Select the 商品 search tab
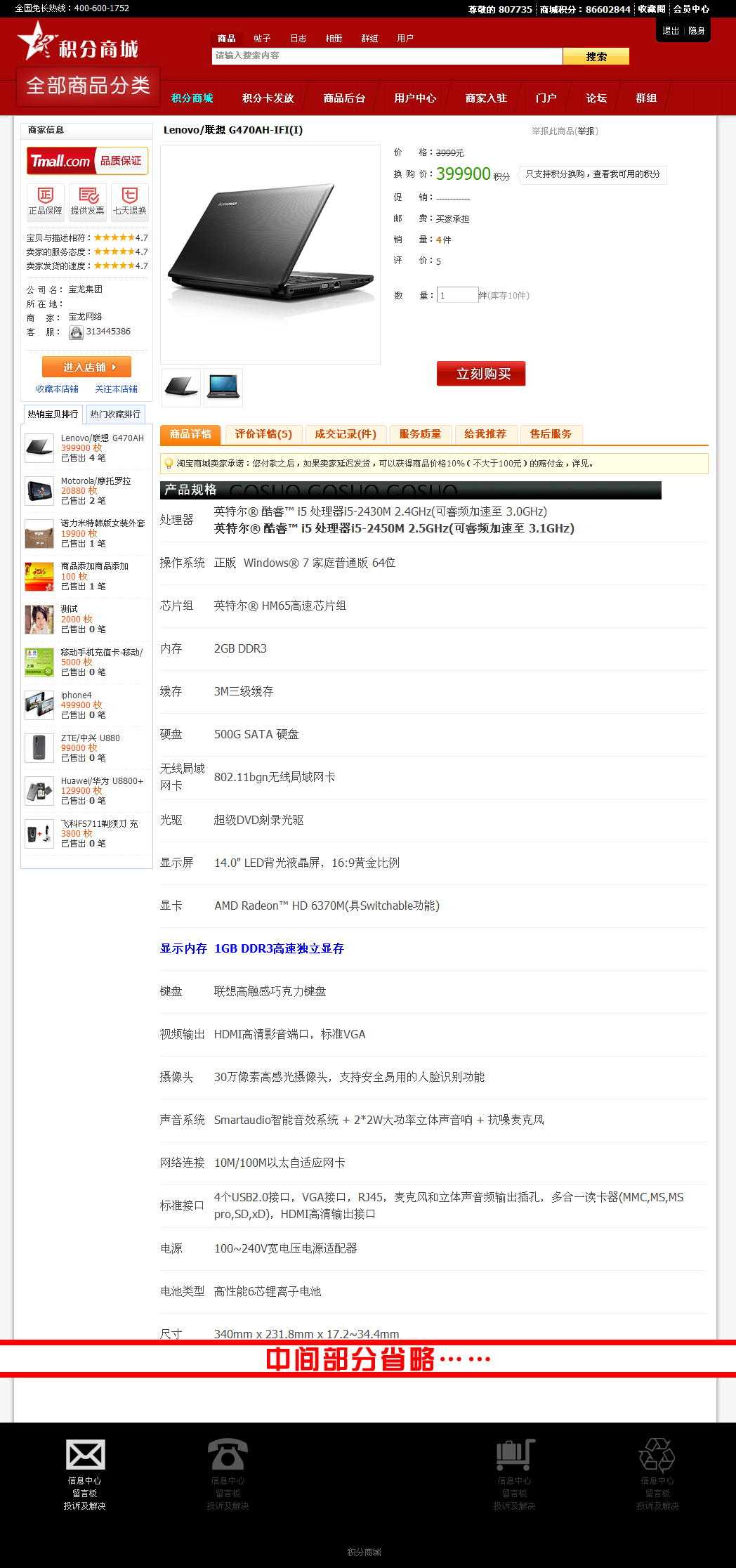Screen dimensions: 736x1568 [226, 39]
